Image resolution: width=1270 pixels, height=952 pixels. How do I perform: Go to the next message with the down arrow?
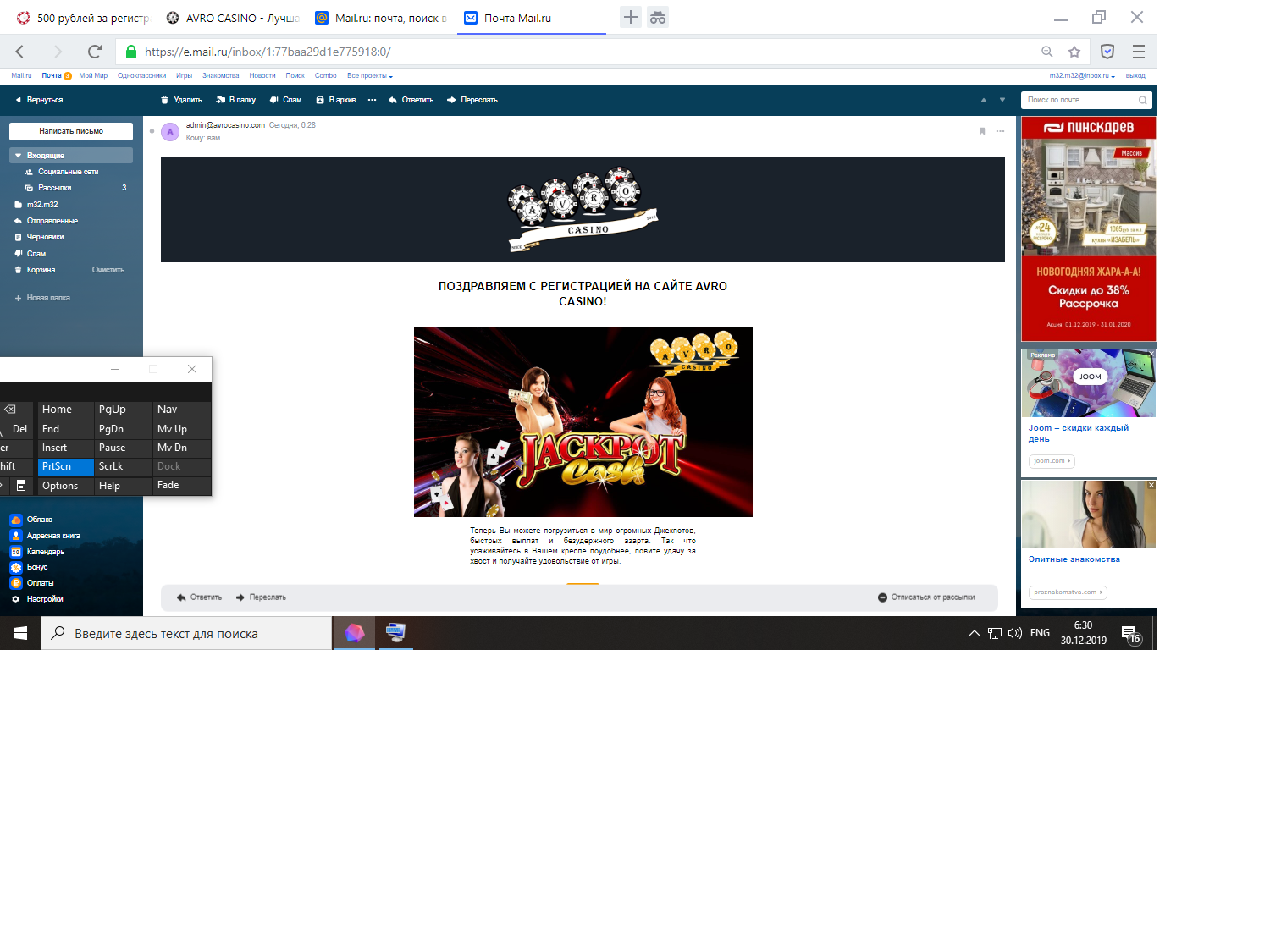tap(1002, 100)
